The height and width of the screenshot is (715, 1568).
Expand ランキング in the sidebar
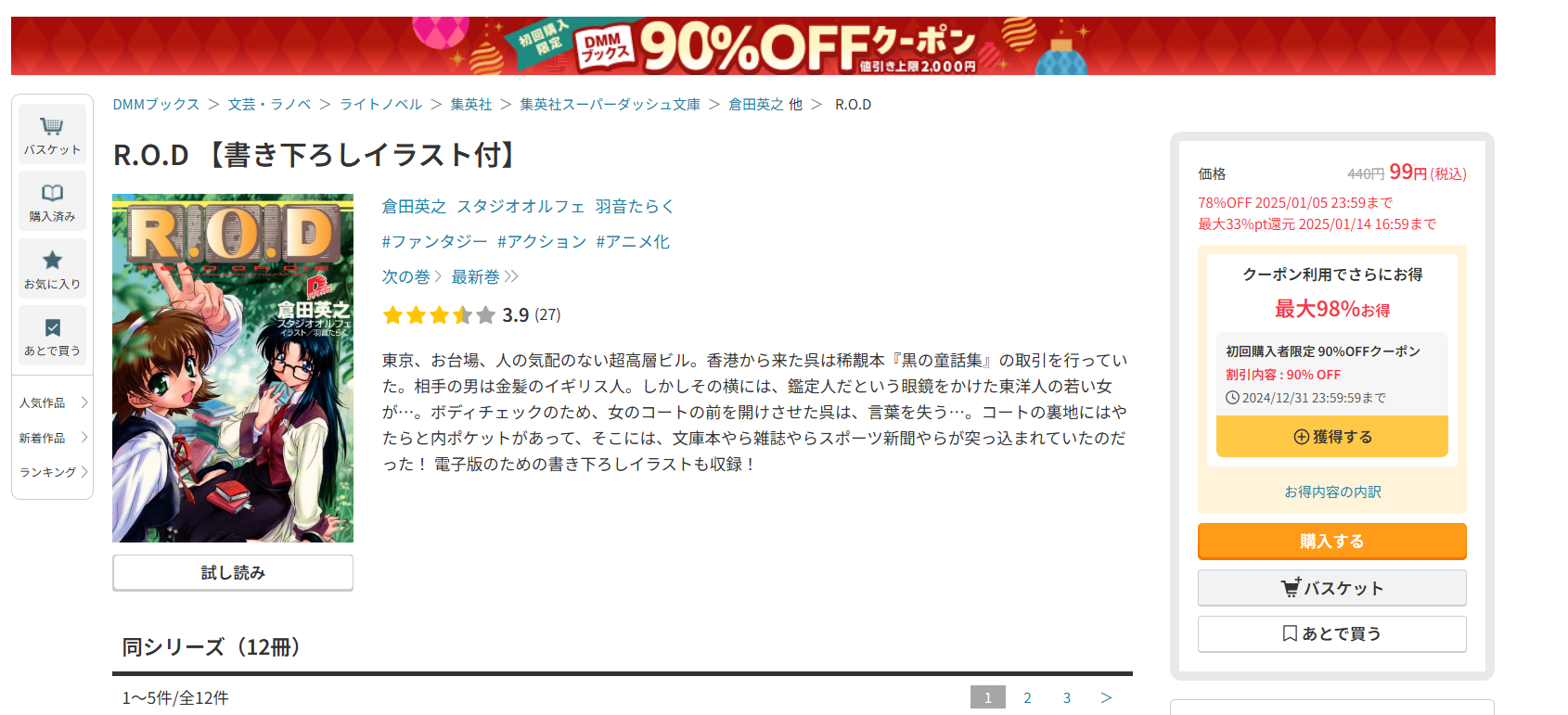pos(53,472)
